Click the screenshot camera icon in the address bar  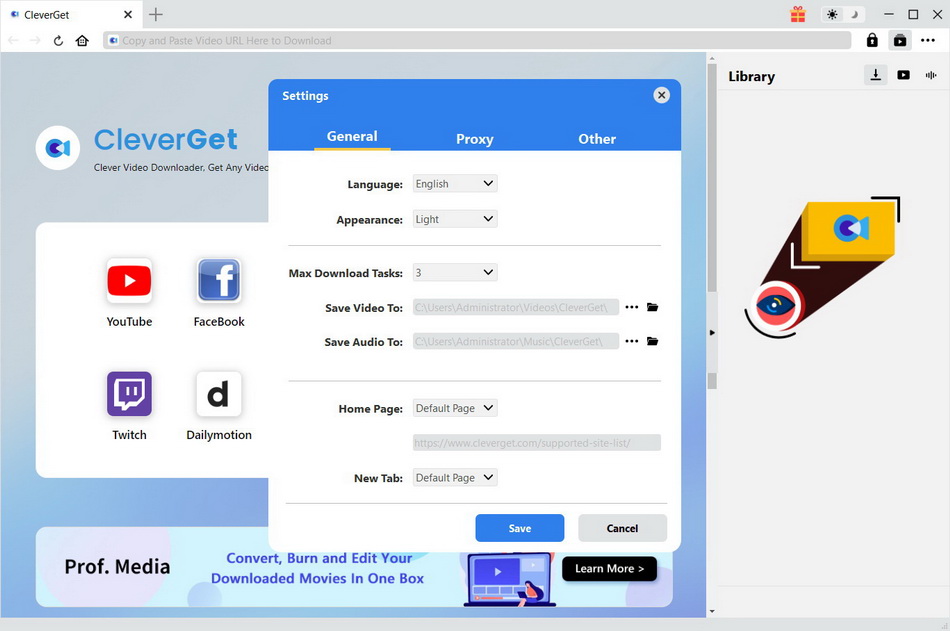click(x=899, y=40)
